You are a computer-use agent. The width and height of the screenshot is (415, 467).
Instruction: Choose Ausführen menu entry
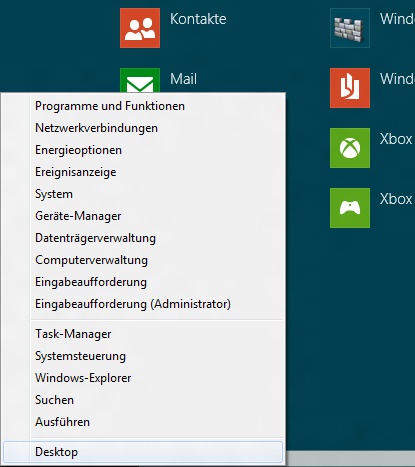[143, 422]
